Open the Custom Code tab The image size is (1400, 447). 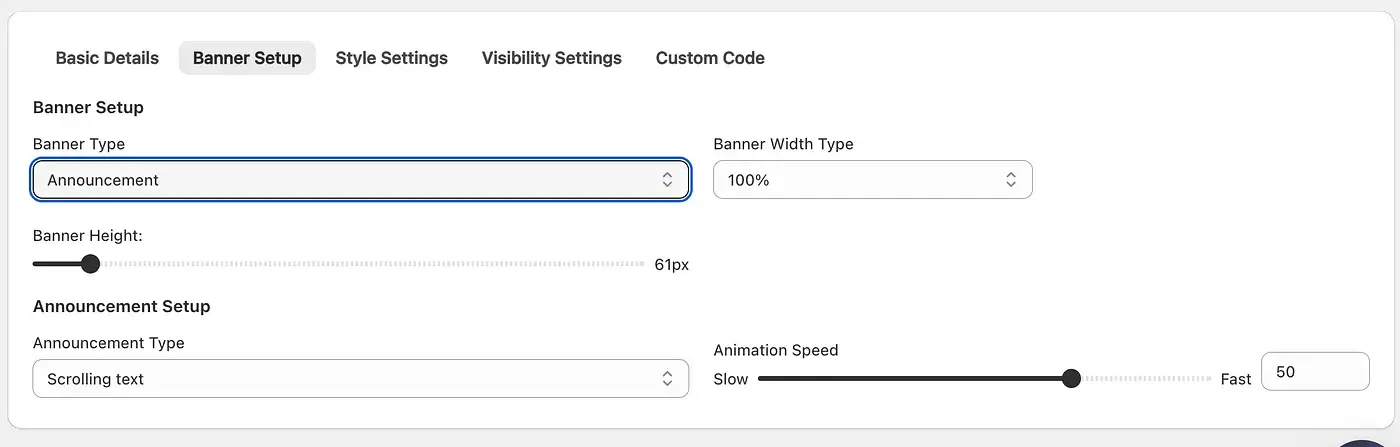point(710,58)
